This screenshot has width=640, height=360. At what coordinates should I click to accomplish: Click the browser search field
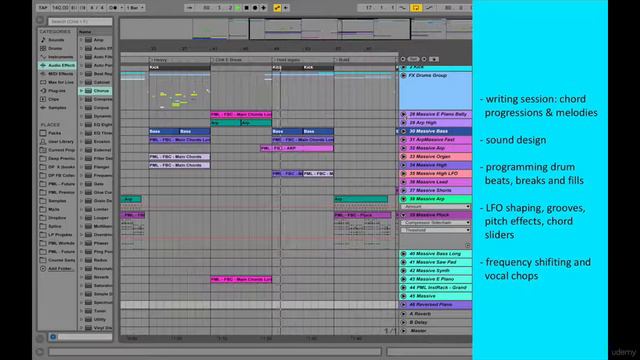click(x=80, y=21)
